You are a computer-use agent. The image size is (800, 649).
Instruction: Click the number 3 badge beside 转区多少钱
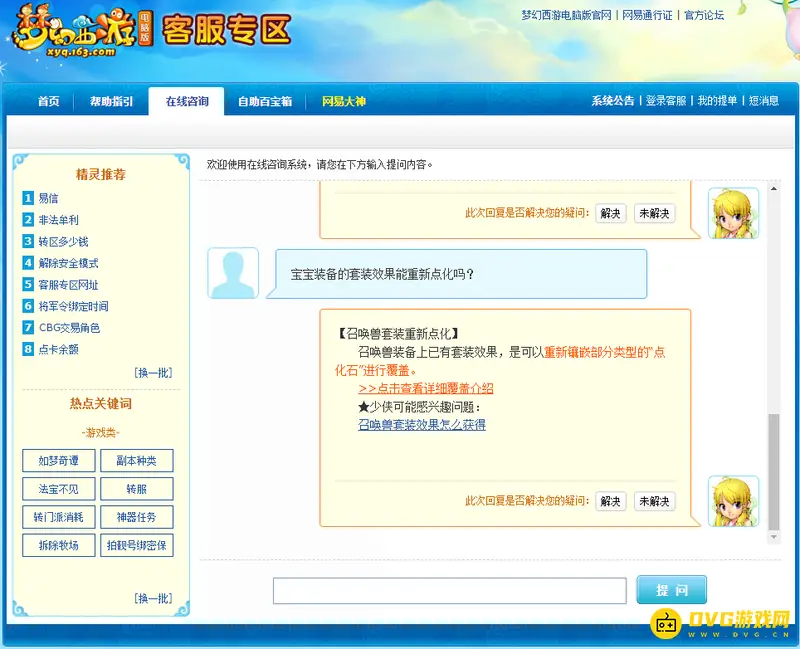tap(28, 241)
